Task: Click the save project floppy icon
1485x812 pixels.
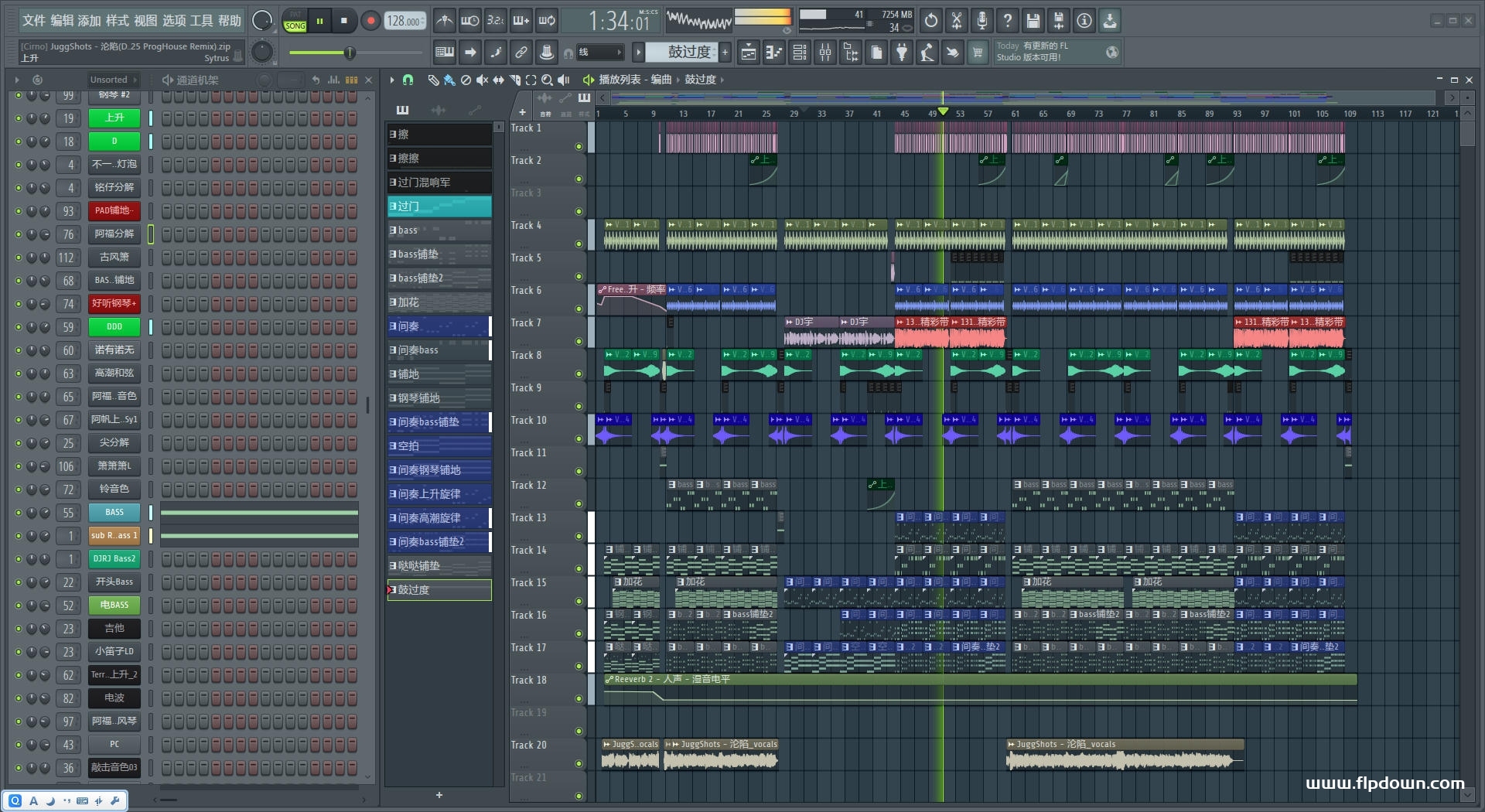Action: tap(1033, 21)
